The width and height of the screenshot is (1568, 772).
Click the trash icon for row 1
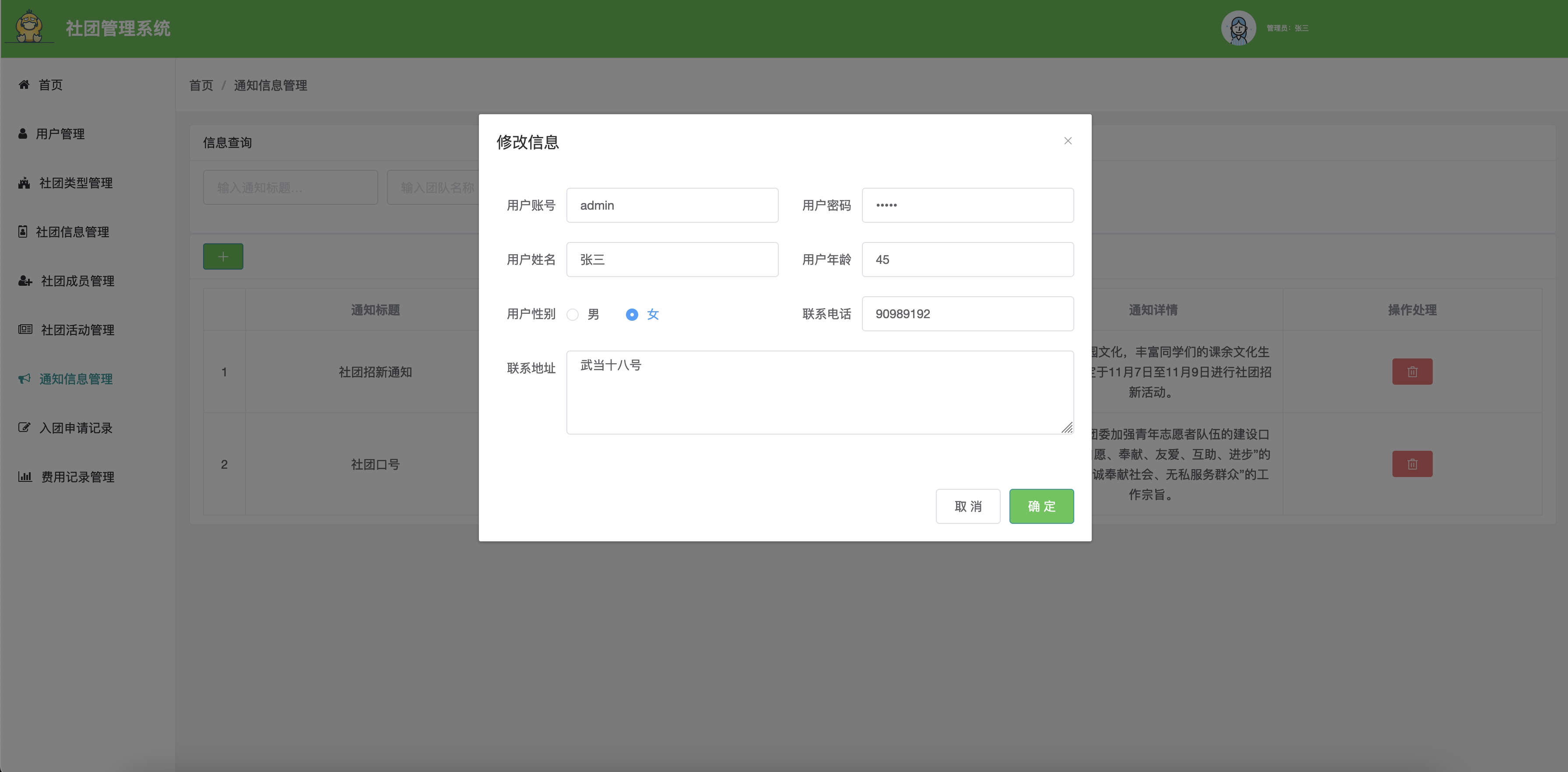tap(1412, 372)
